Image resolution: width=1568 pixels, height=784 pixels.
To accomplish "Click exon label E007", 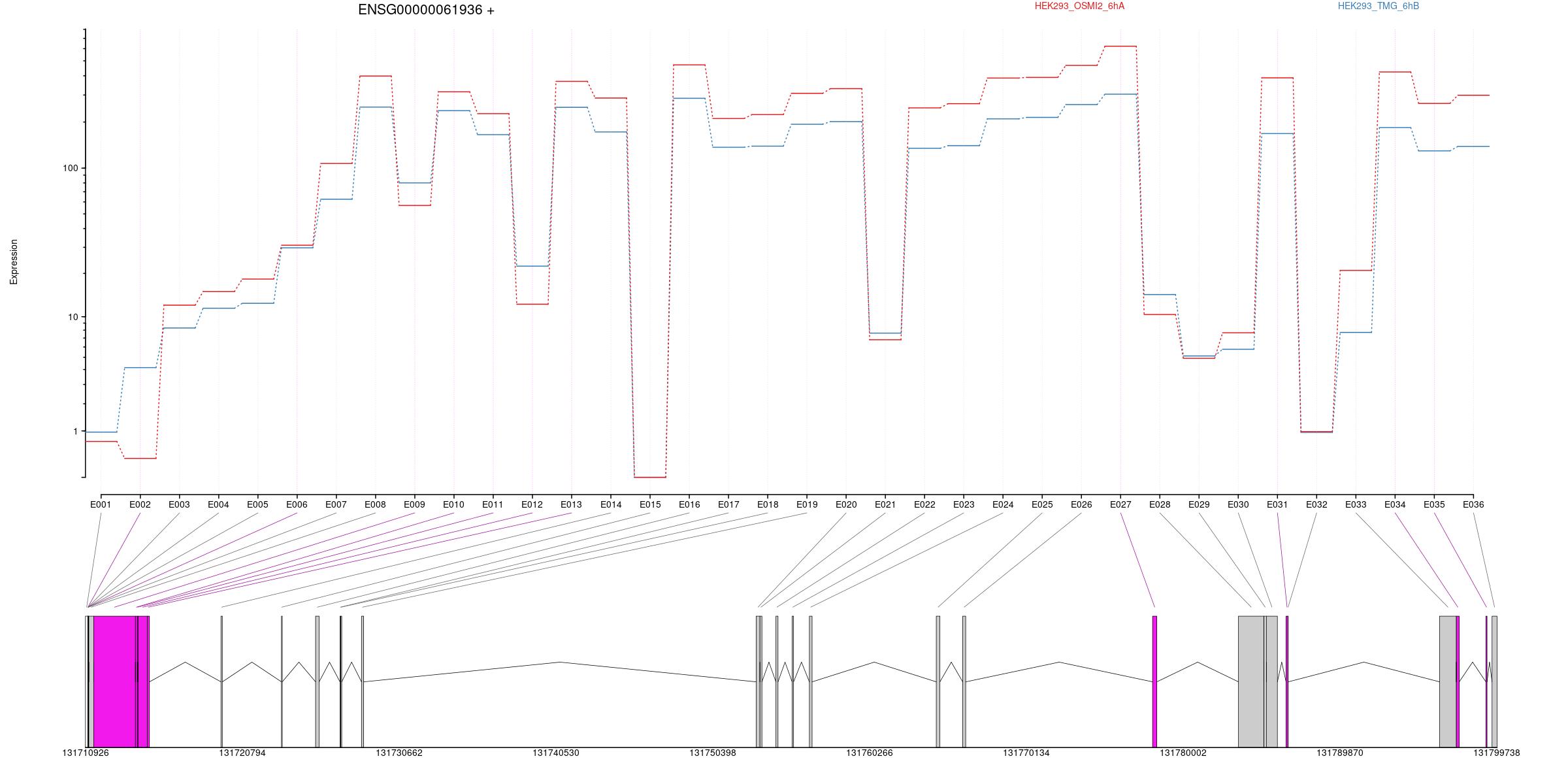I will point(336,504).
